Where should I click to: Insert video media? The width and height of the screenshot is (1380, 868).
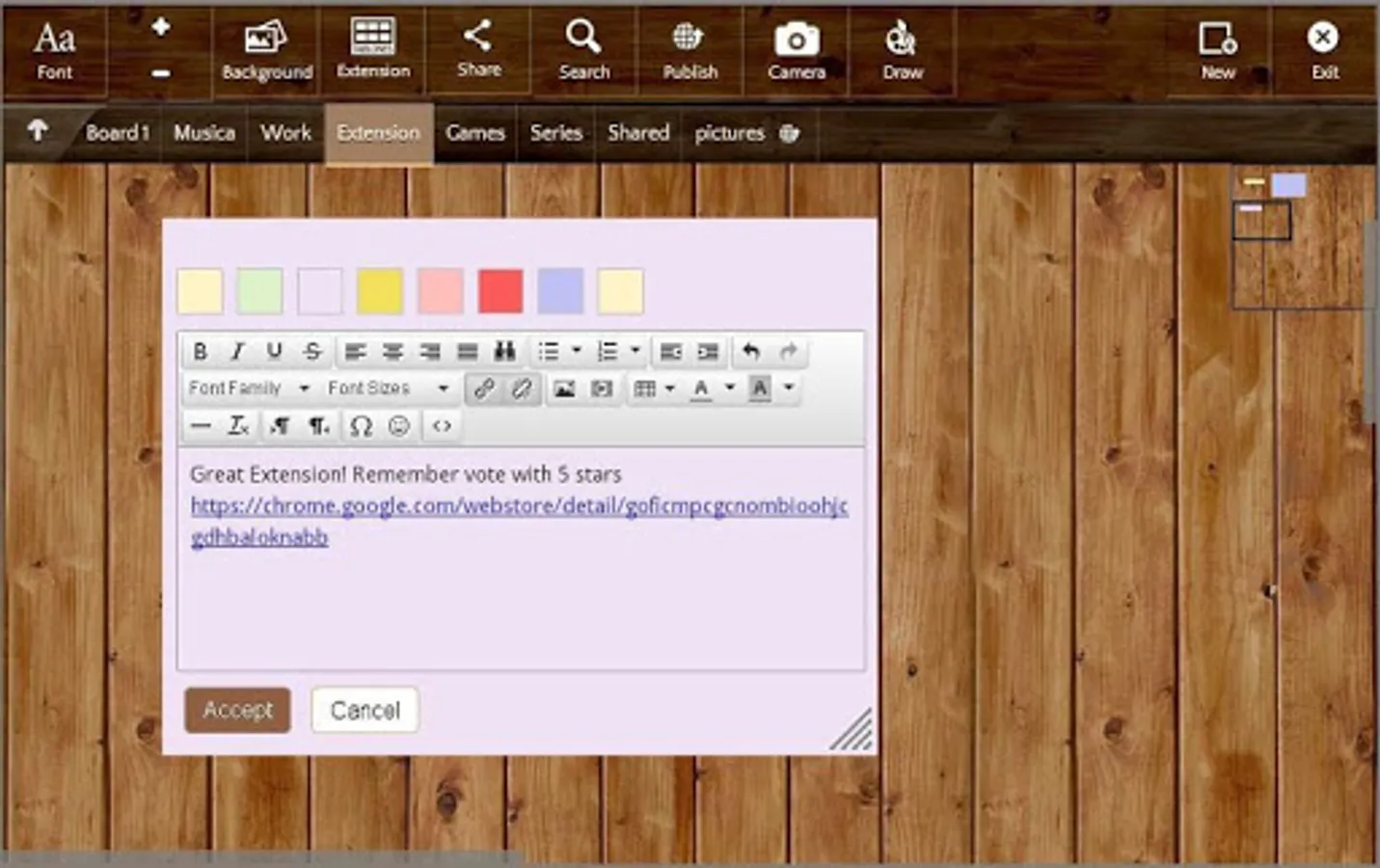pyautogui.click(x=602, y=388)
